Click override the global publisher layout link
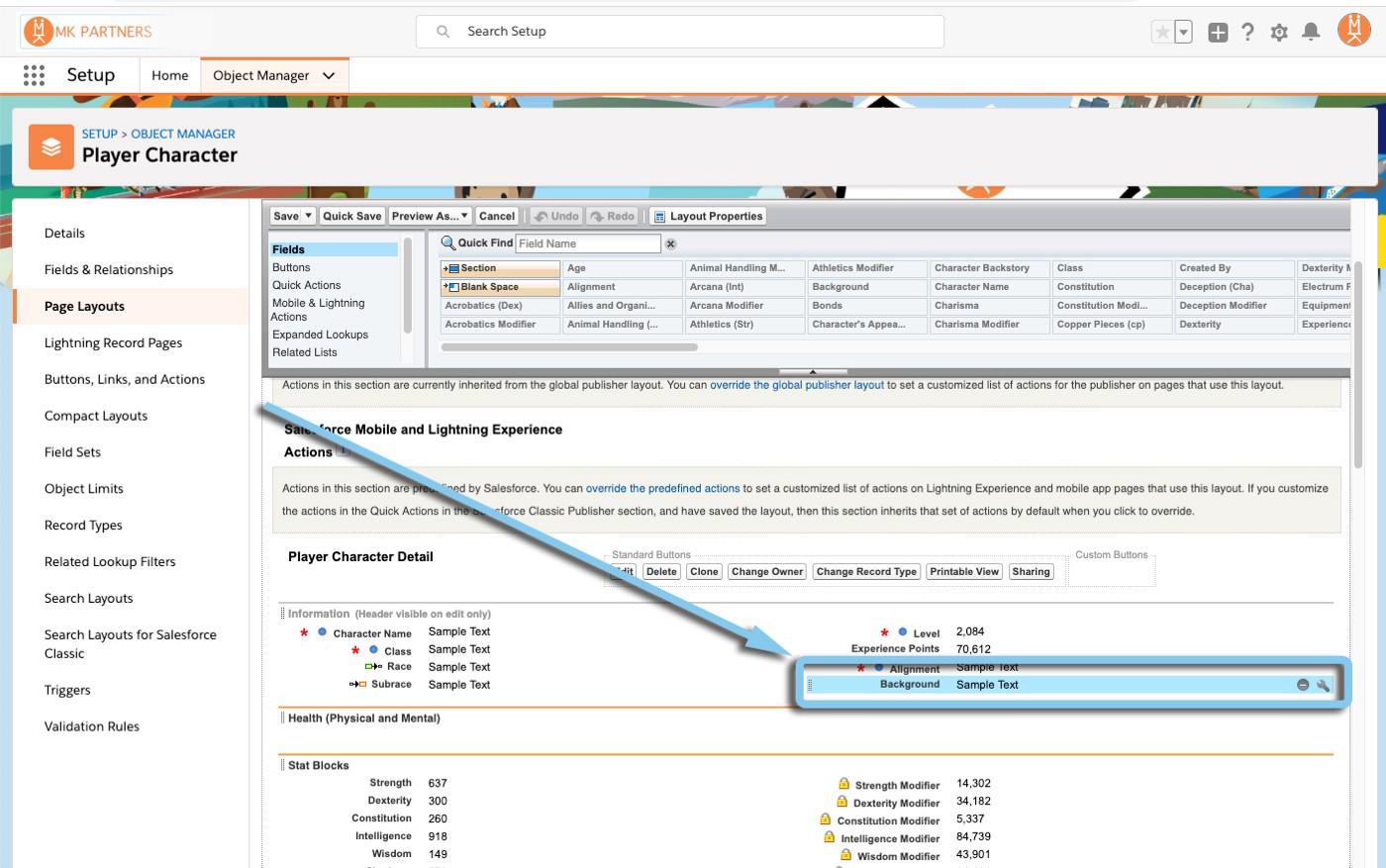Viewport: 1386px width, 868px height. tap(796, 385)
